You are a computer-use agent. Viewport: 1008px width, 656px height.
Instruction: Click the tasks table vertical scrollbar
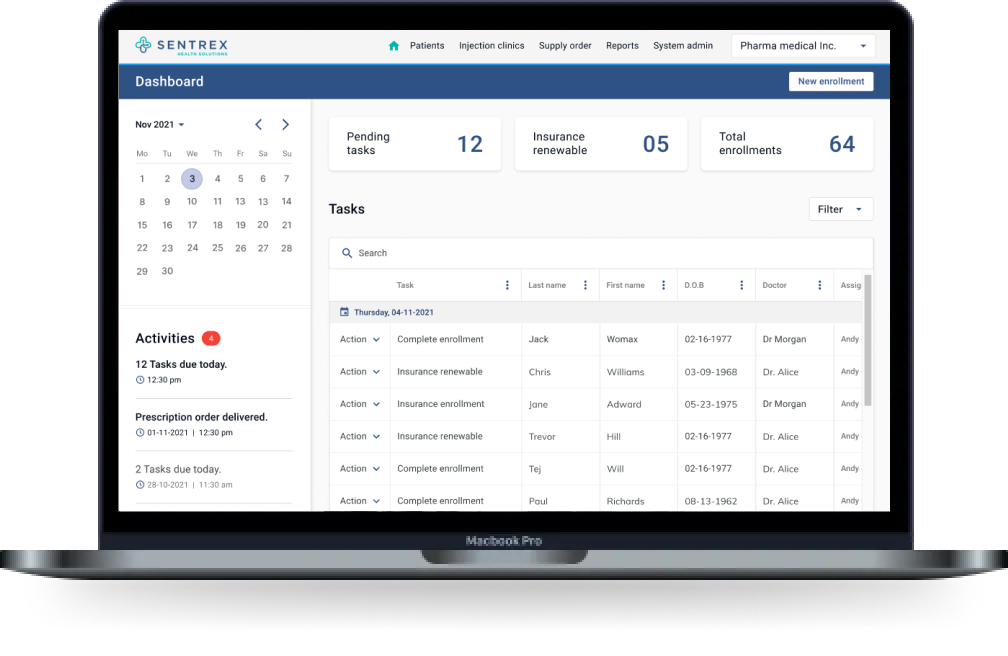[867, 340]
